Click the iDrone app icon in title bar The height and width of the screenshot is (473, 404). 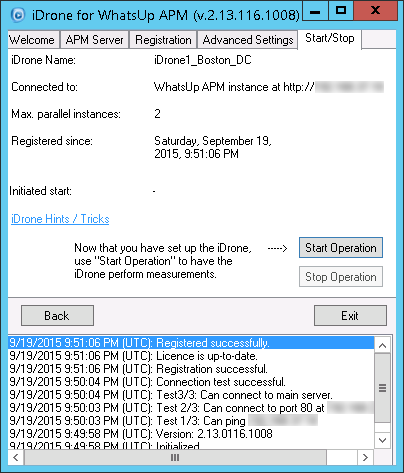click(x=17, y=14)
